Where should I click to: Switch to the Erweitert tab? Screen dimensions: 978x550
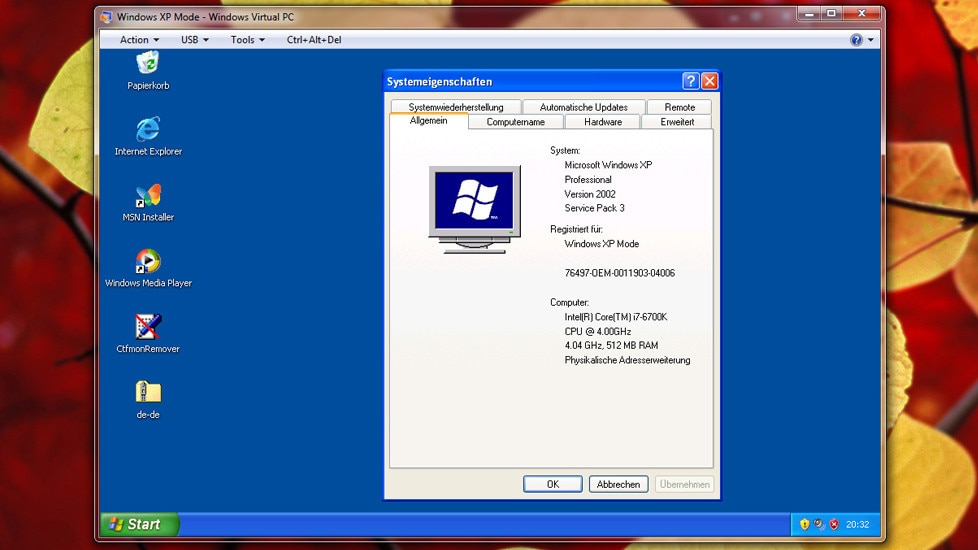(x=677, y=122)
